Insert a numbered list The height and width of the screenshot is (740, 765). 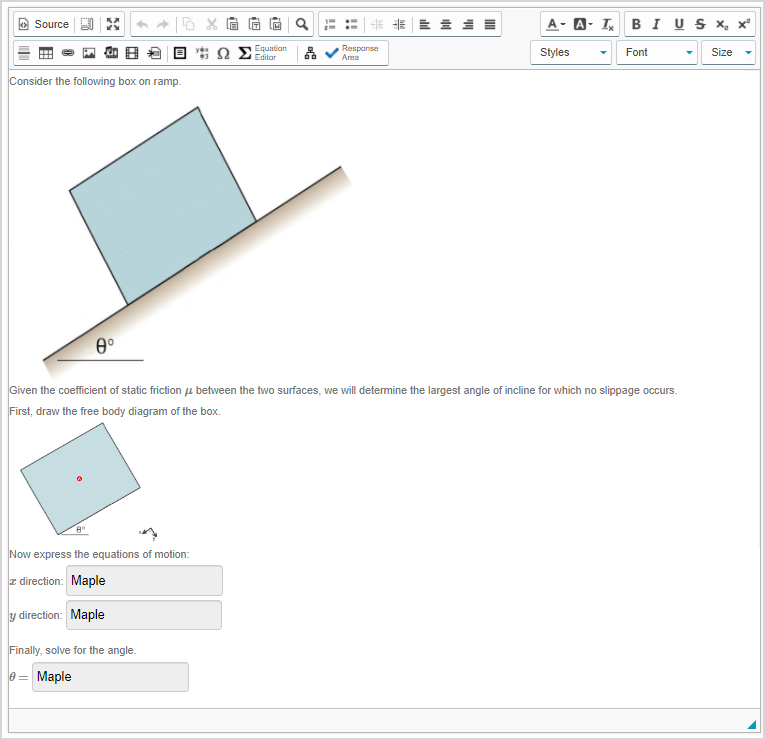coord(330,24)
